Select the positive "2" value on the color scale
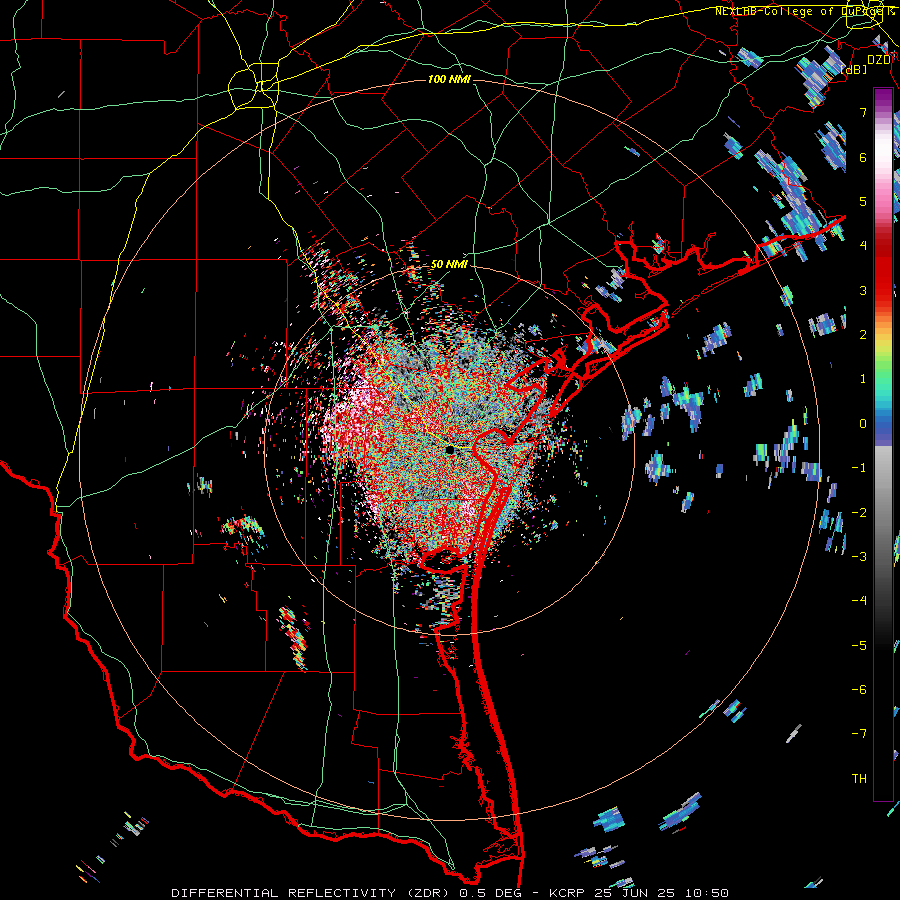The width and height of the screenshot is (900, 900). (x=863, y=335)
